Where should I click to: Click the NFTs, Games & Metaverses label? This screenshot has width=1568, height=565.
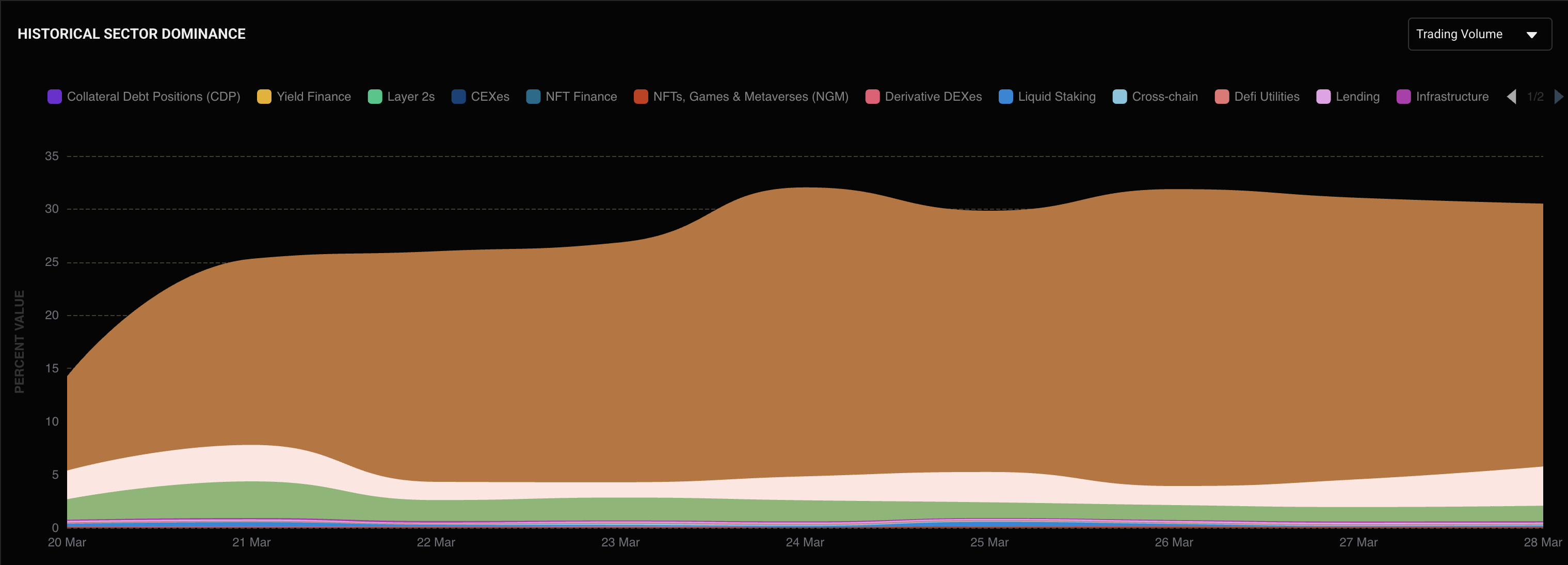[x=750, y=97]
